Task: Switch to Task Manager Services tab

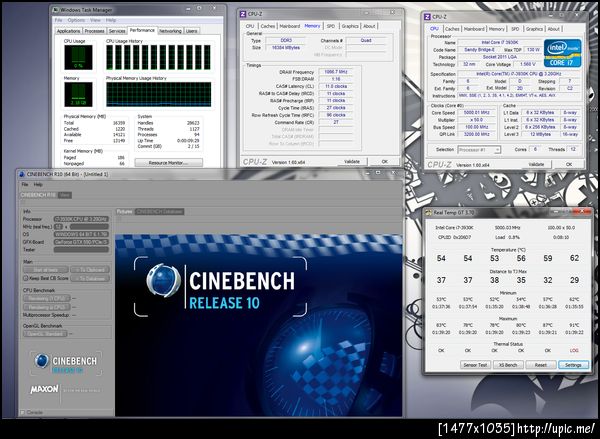Action: pos(117,31)
